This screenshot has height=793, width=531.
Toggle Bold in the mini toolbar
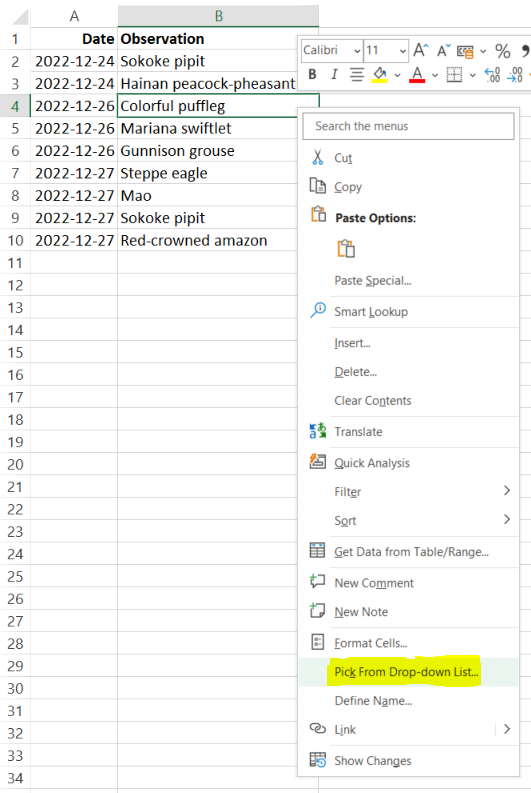(x=313, y=75)
